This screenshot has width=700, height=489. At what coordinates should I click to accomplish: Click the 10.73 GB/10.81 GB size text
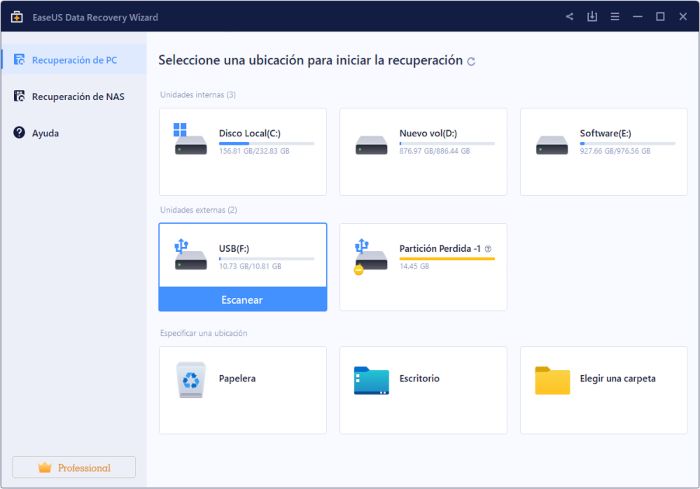[x=250, y=266]
